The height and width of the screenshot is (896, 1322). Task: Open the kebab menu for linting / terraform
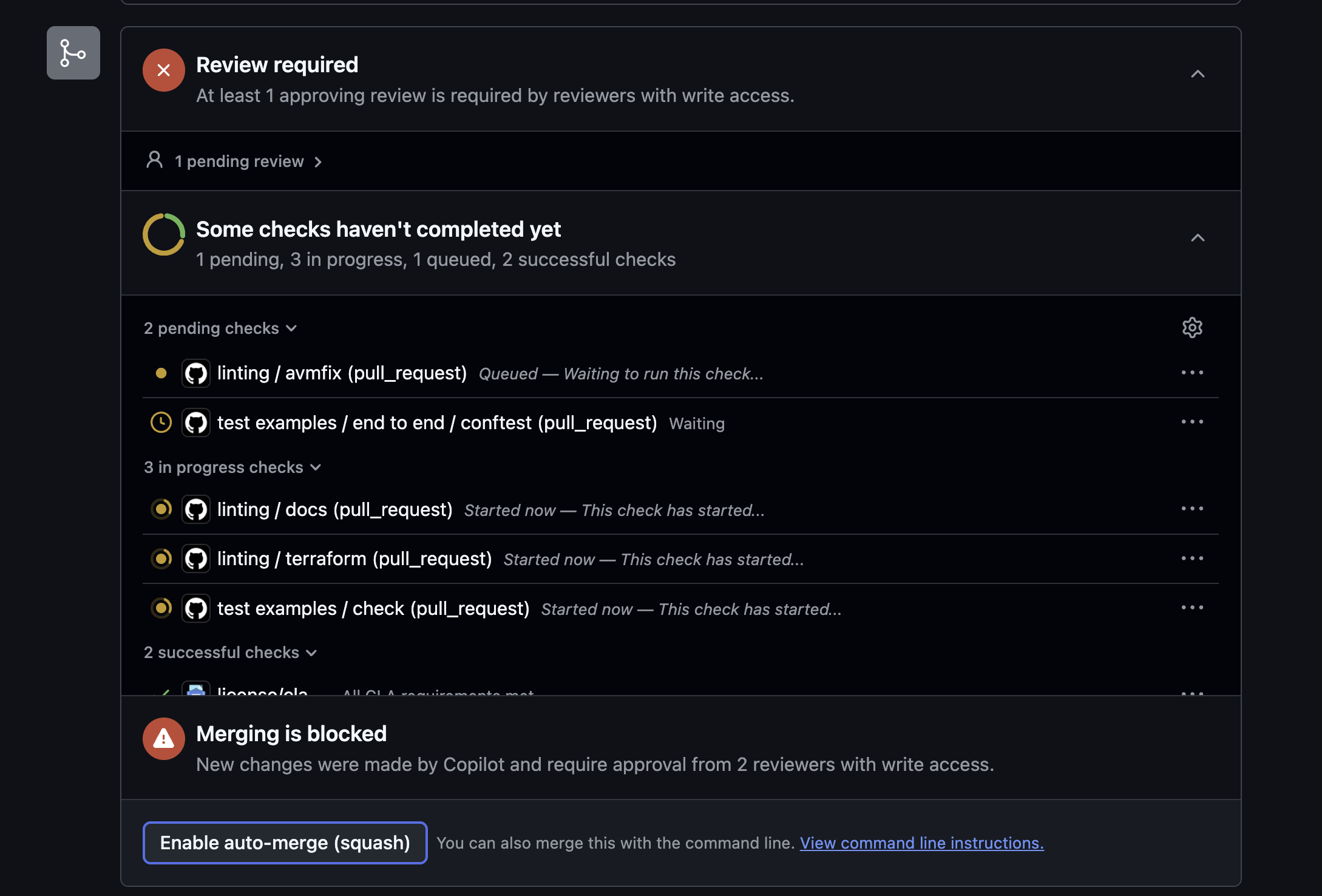click(x=1193, y=558)
